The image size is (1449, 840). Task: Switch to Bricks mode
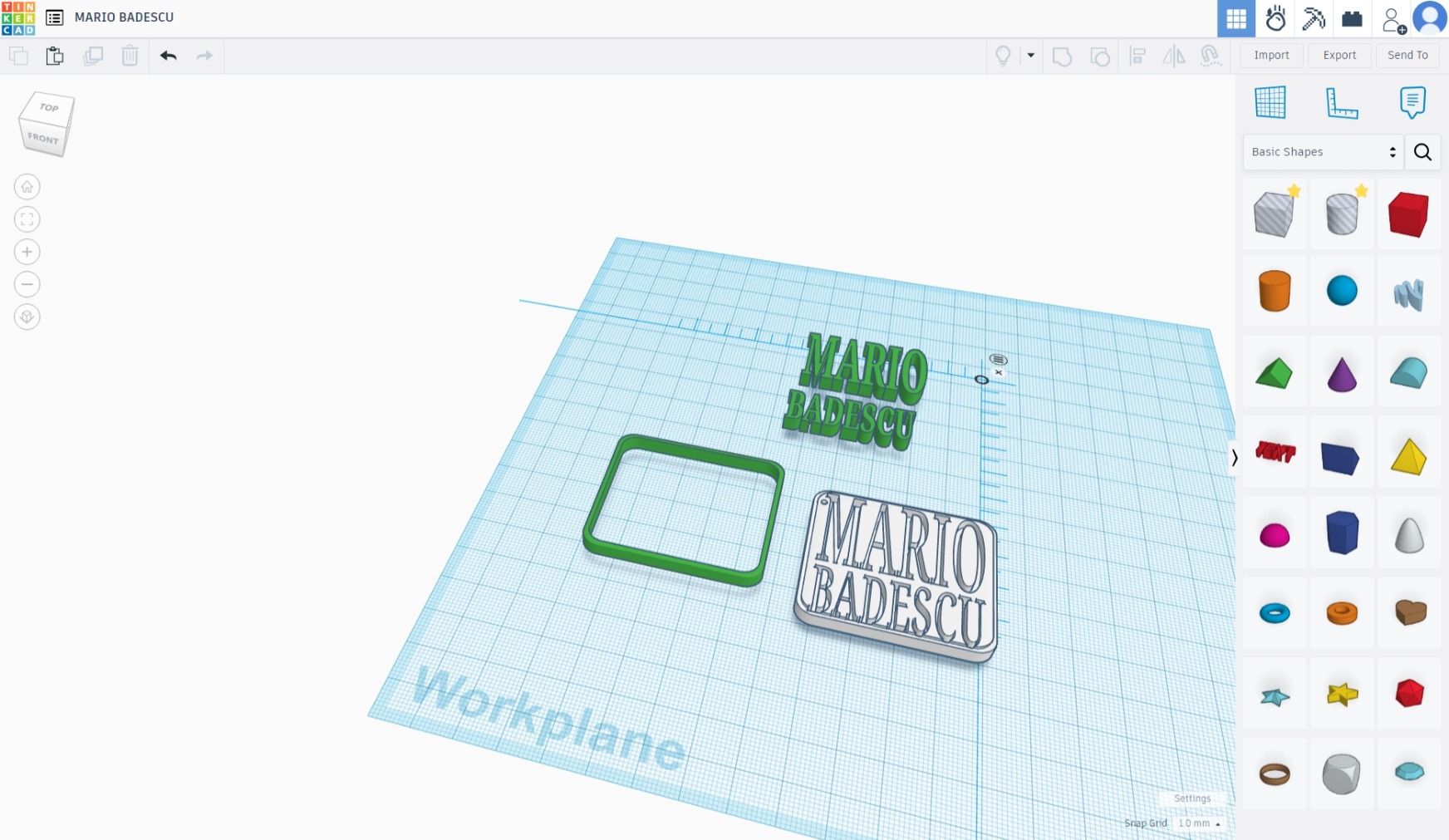(x=1352, y=18)
